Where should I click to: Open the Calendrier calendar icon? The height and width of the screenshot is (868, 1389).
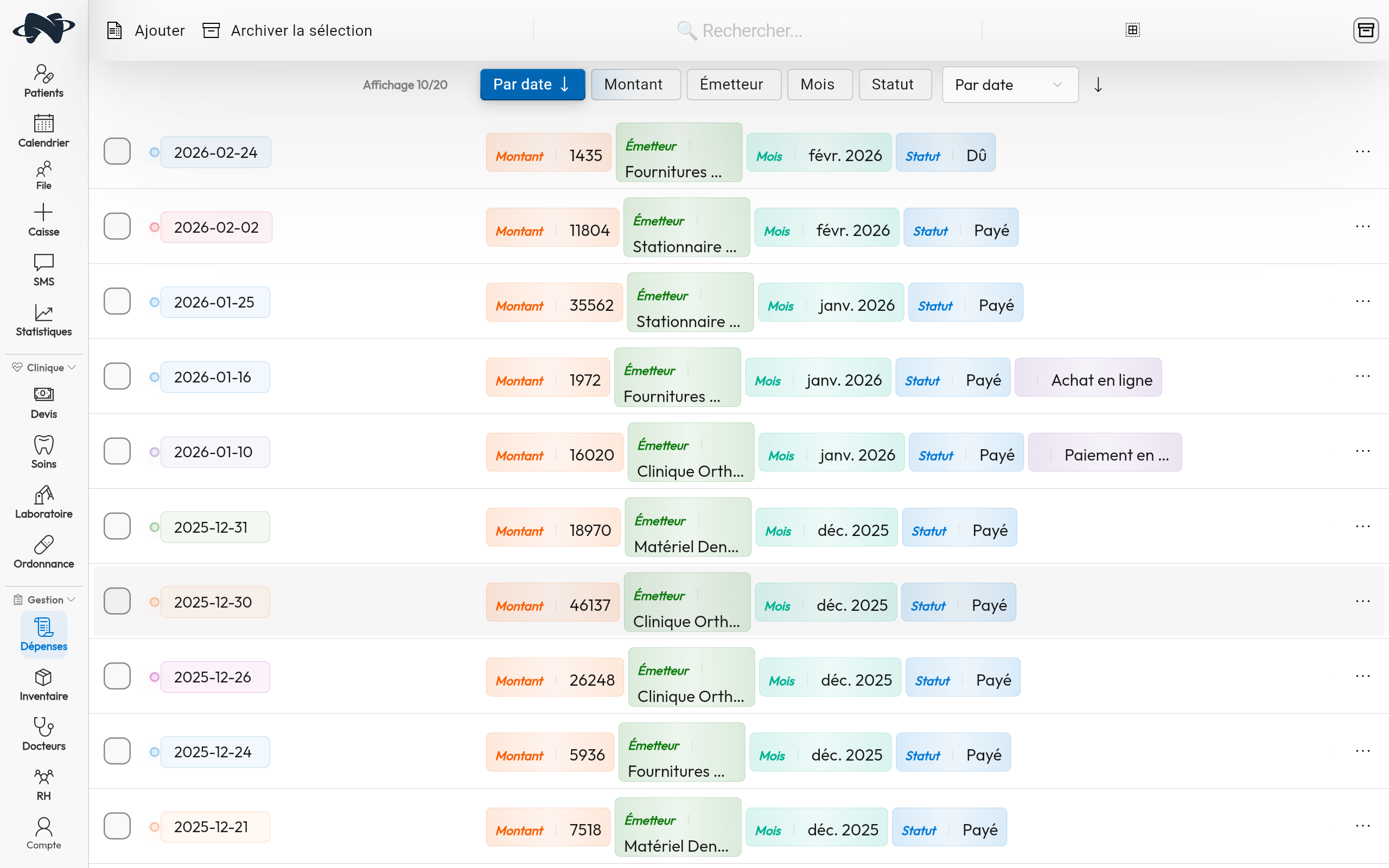click(x=43, y=124)
